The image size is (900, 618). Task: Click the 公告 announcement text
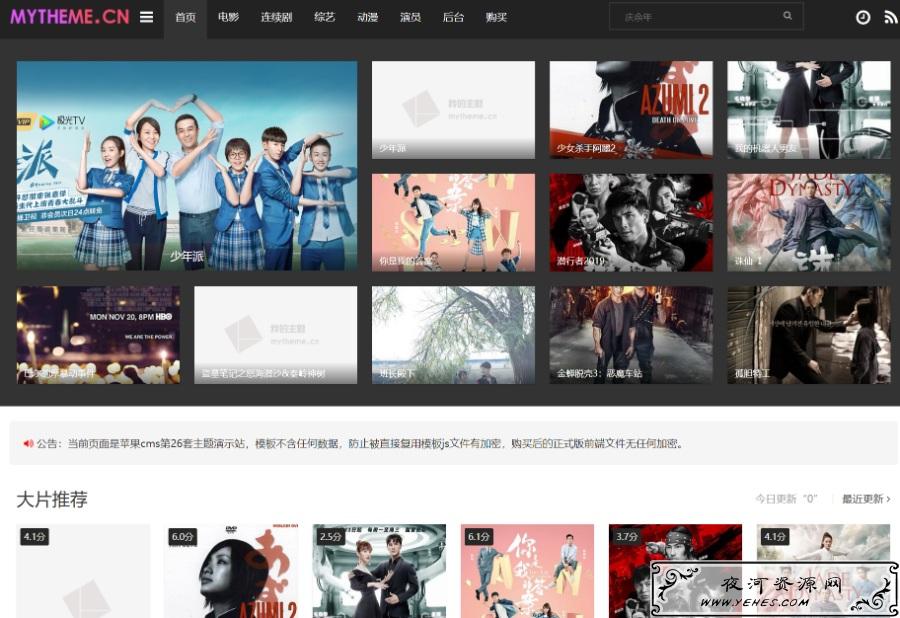click(360, 444)
